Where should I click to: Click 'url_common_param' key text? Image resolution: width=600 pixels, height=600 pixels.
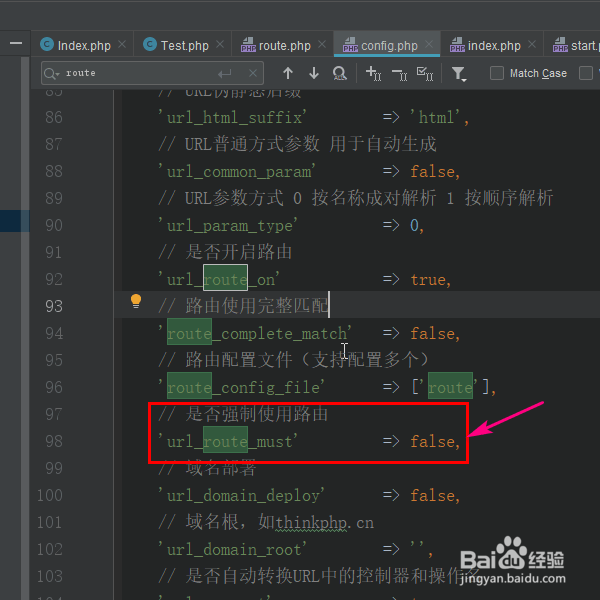tap(237, 172)
